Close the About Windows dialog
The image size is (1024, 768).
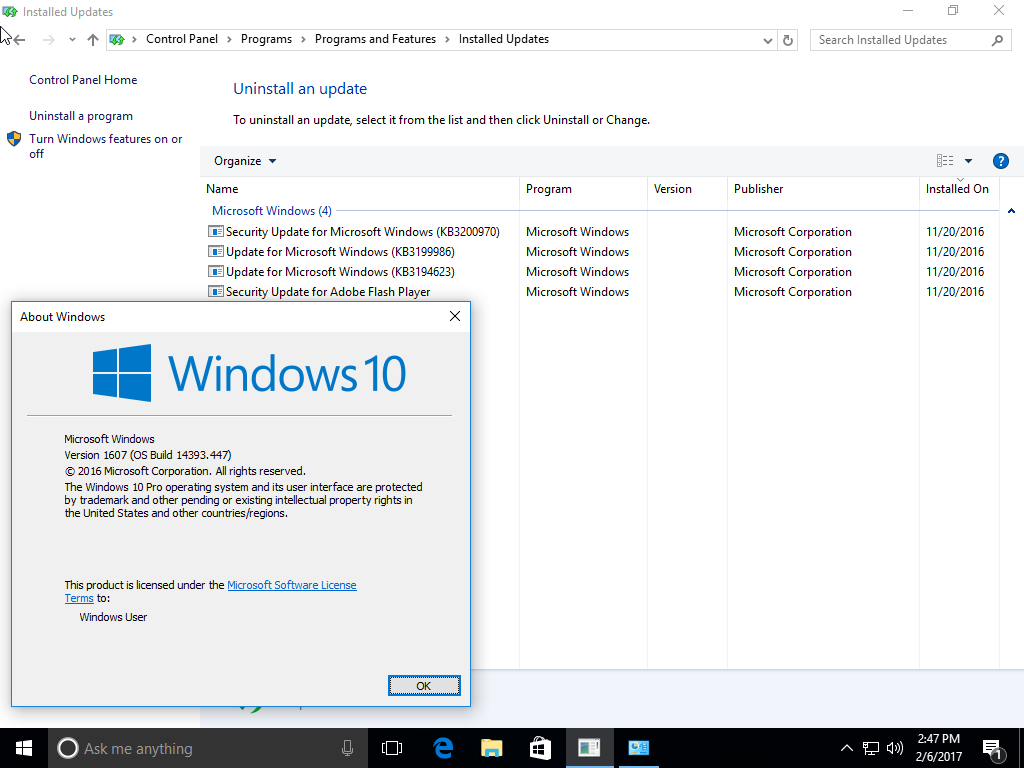(x=455, y=316)
